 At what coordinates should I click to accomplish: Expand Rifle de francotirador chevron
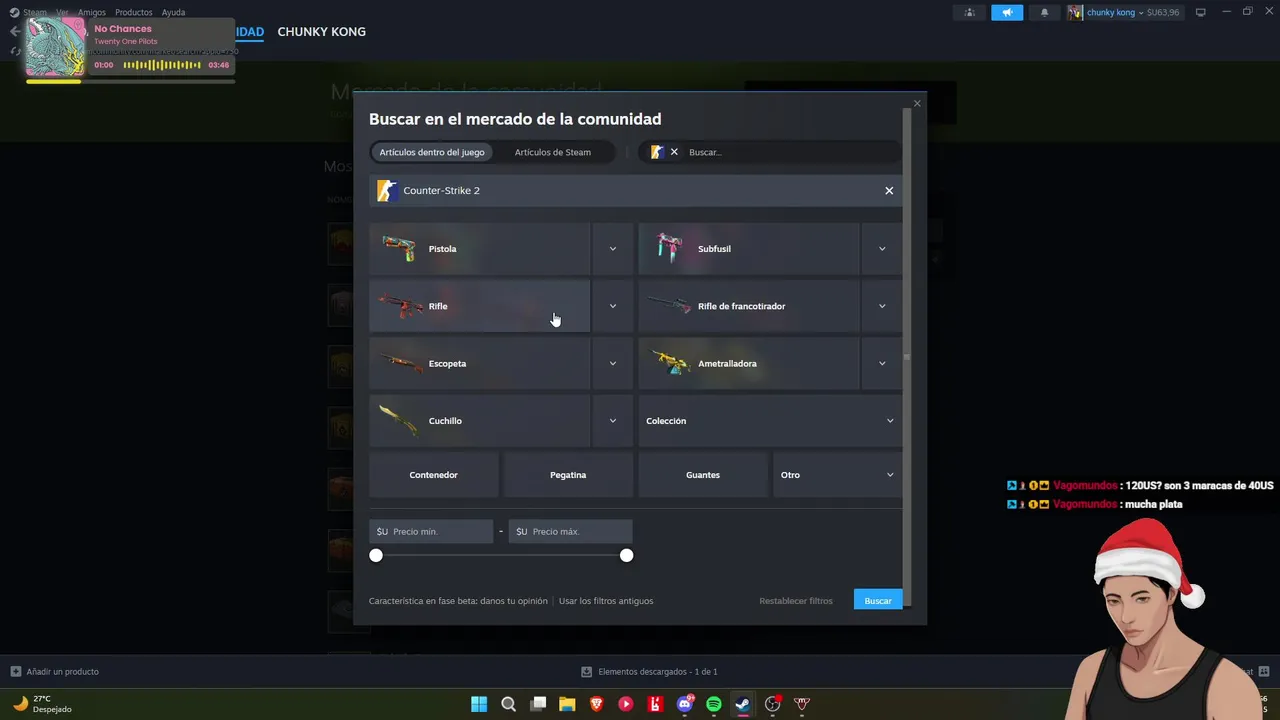[882, 306]
